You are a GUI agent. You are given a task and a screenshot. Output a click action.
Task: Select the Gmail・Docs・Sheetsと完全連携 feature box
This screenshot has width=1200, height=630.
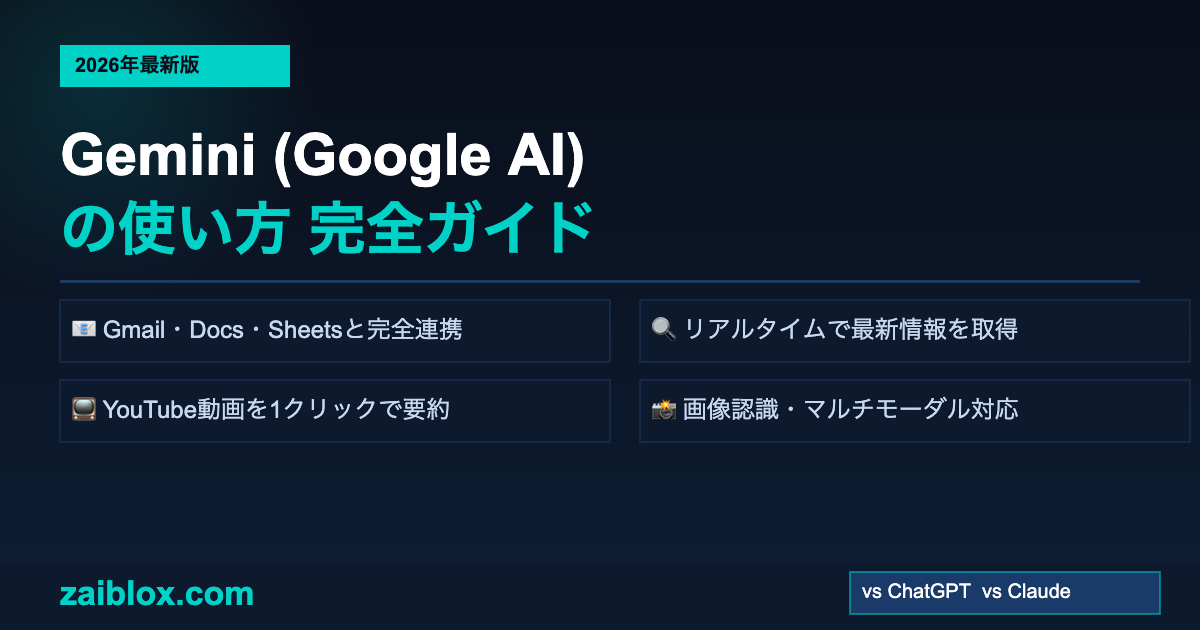coord(335,331)
